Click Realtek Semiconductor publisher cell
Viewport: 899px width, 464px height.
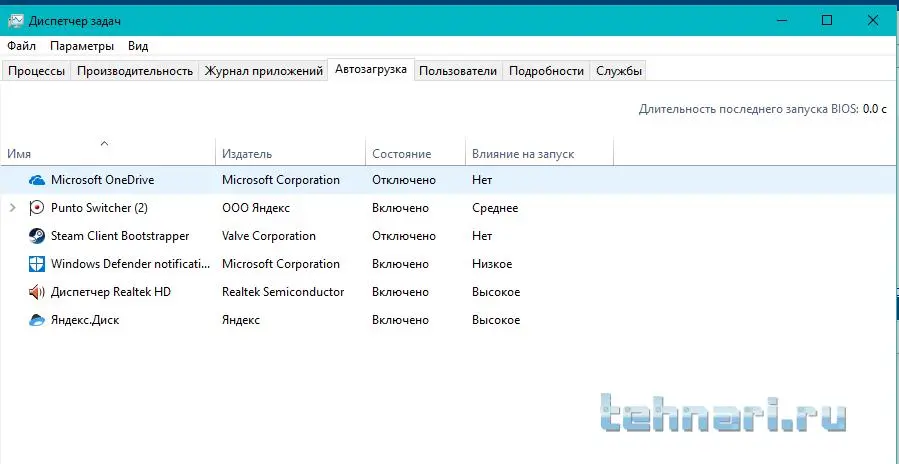(283, 293)
